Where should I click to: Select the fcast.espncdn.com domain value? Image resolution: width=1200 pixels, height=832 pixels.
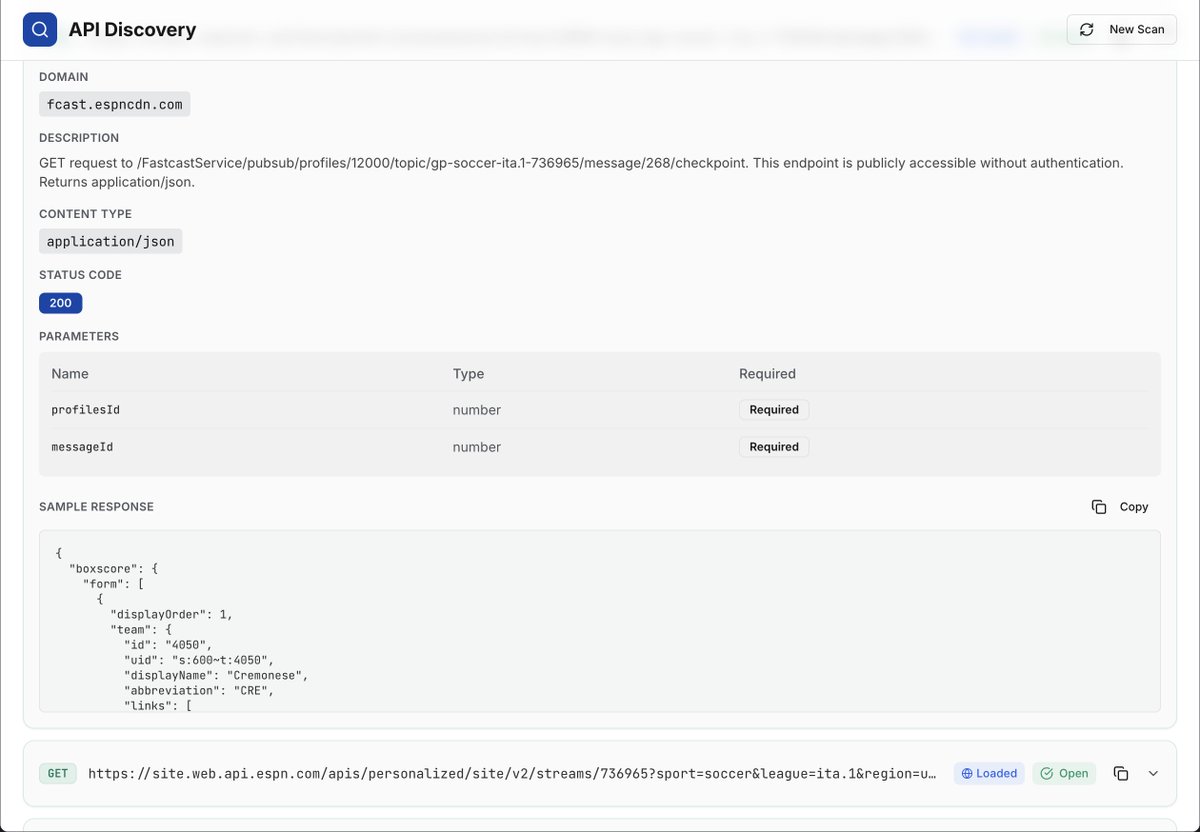[115, 104]
